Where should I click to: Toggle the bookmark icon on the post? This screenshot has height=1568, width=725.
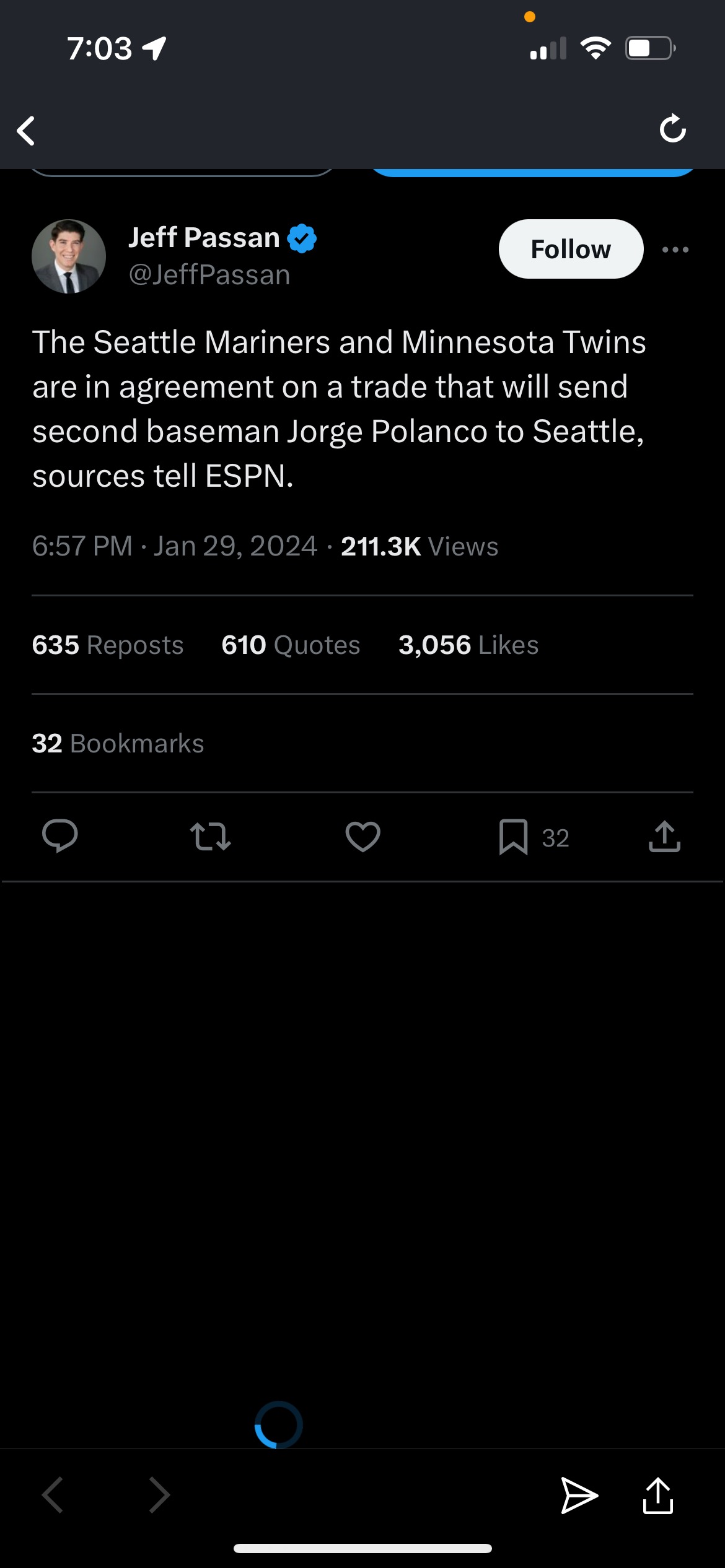pyautogui.click(x=513, y=837)
